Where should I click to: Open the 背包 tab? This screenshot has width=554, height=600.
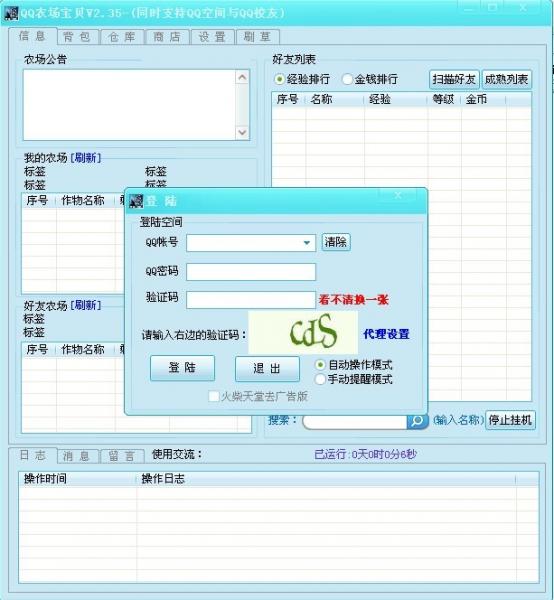tap(77, 37)
